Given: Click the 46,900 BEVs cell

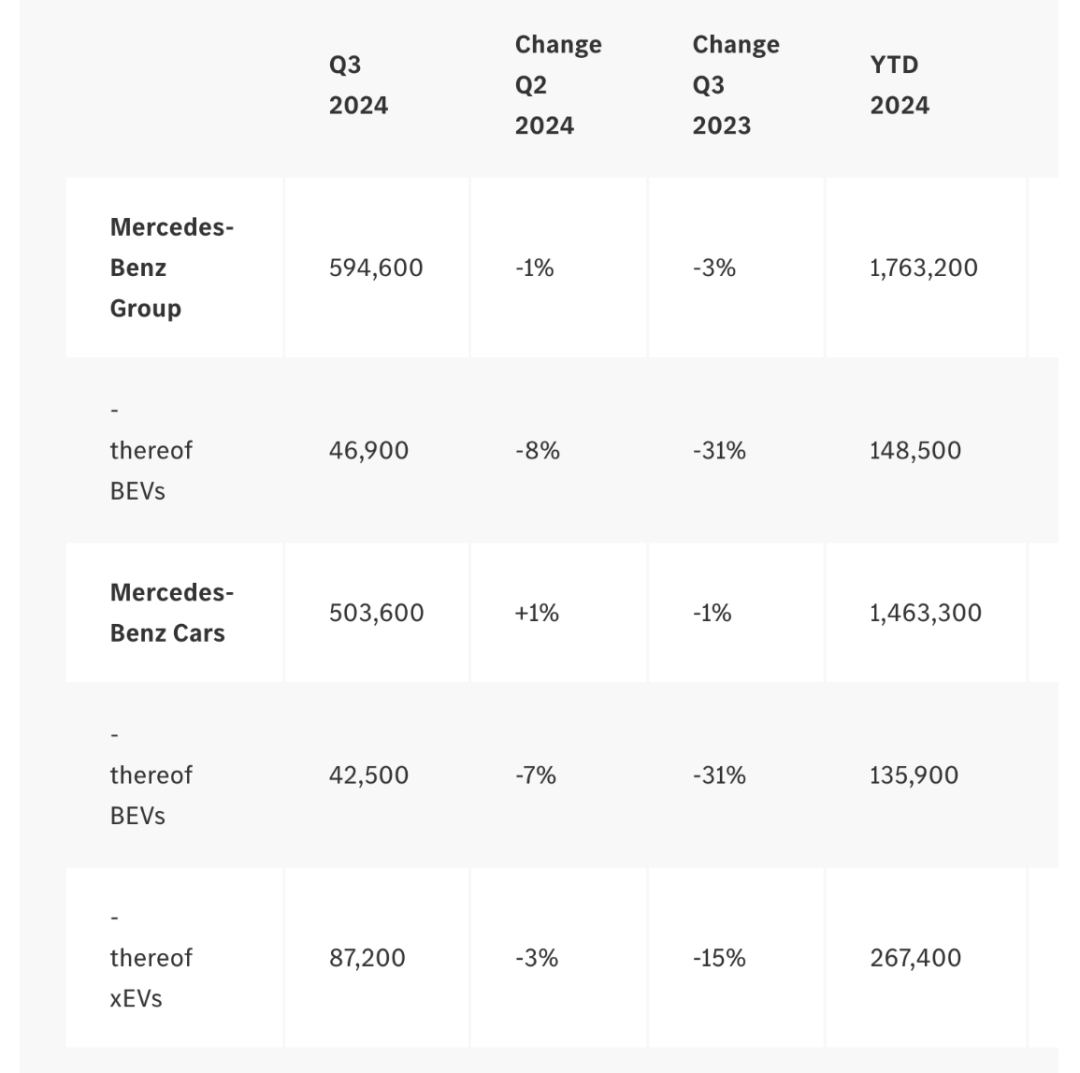Looking at the screenshot, I should [368, 450].
